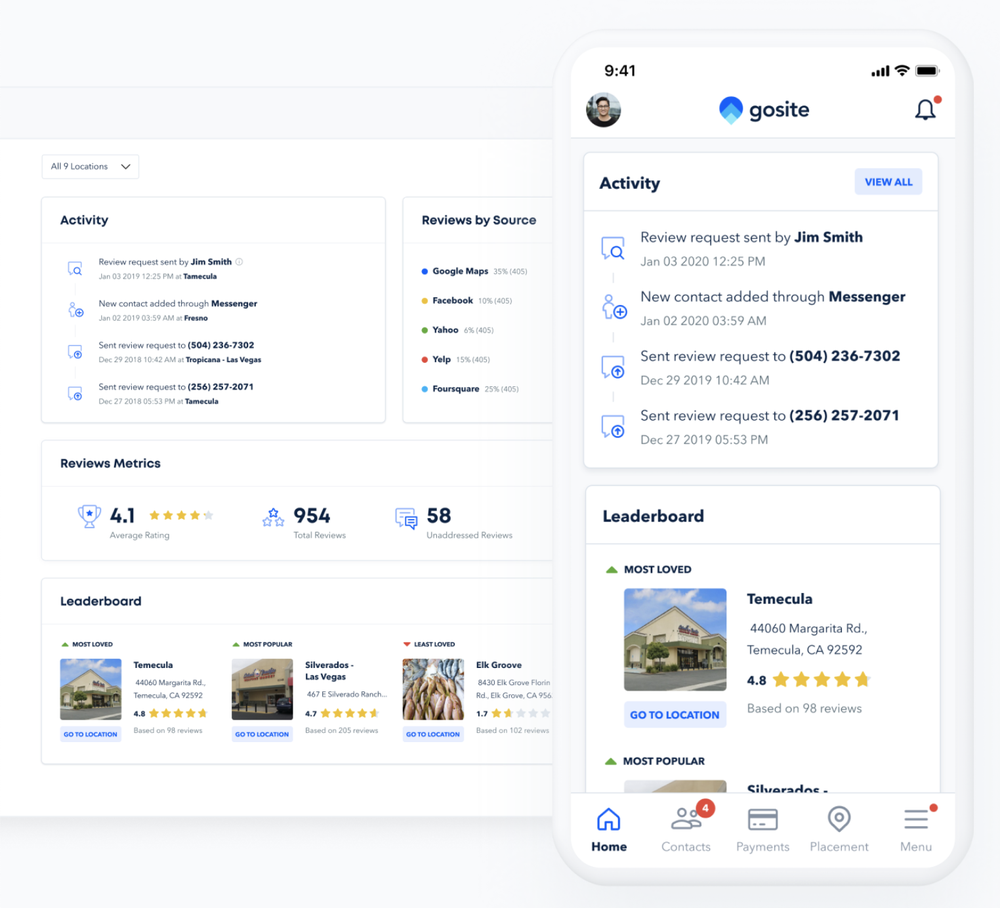Click GO TO LOCATION under mobile Temecula photo
The height and width of the screenshot is (908, 1000).
point(675,715)
